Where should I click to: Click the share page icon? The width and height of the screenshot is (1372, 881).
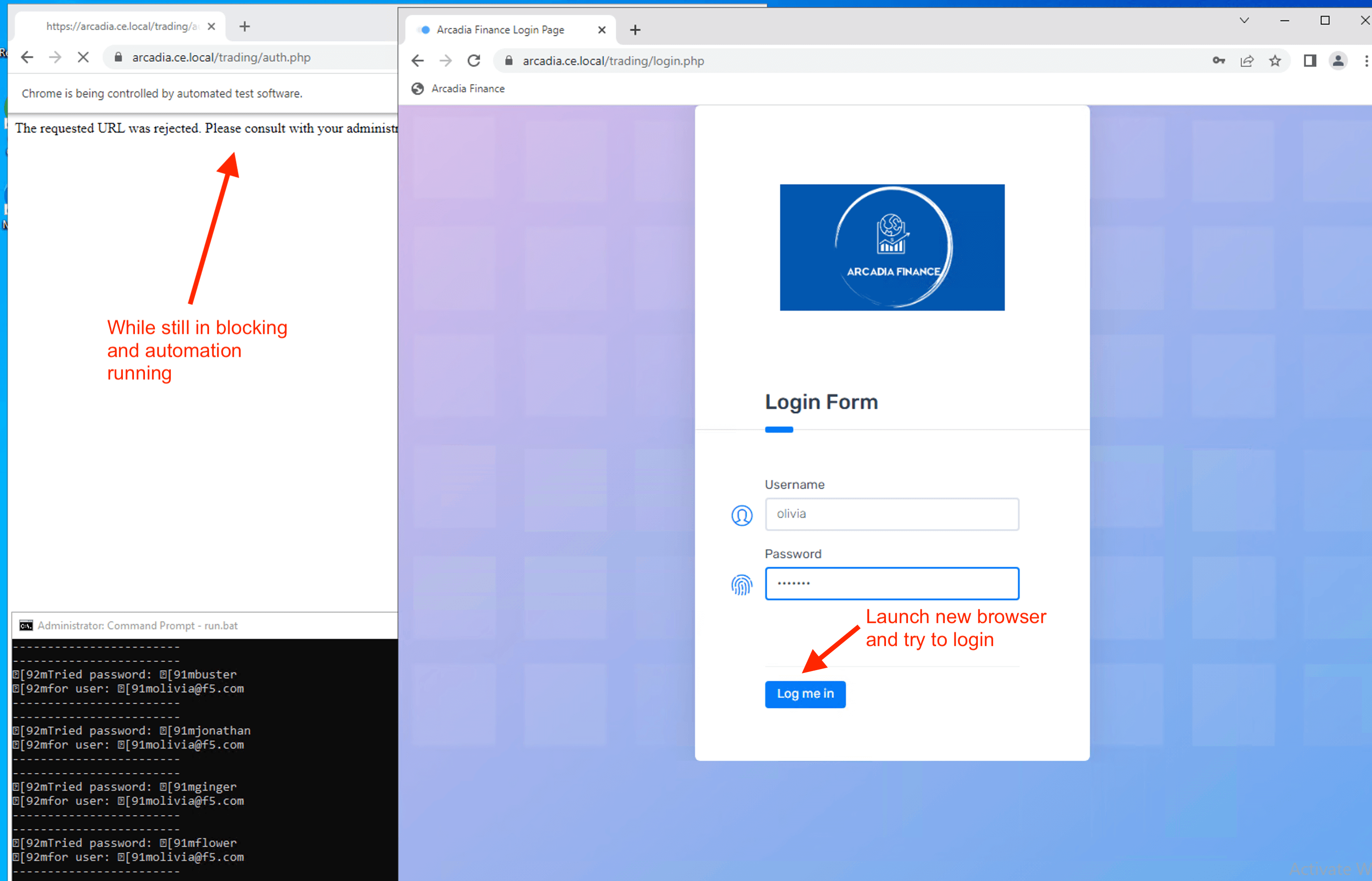click(1247, 61)
